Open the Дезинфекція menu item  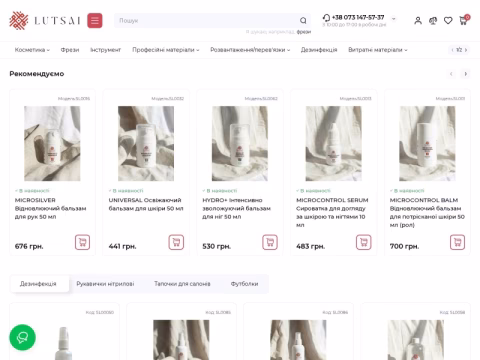[319, 50]
